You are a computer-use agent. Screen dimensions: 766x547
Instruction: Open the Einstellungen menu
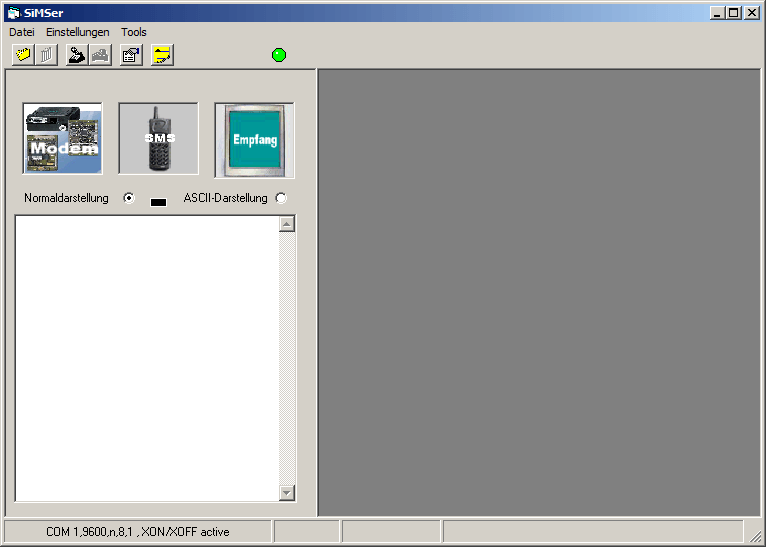(x=78, y=32)
